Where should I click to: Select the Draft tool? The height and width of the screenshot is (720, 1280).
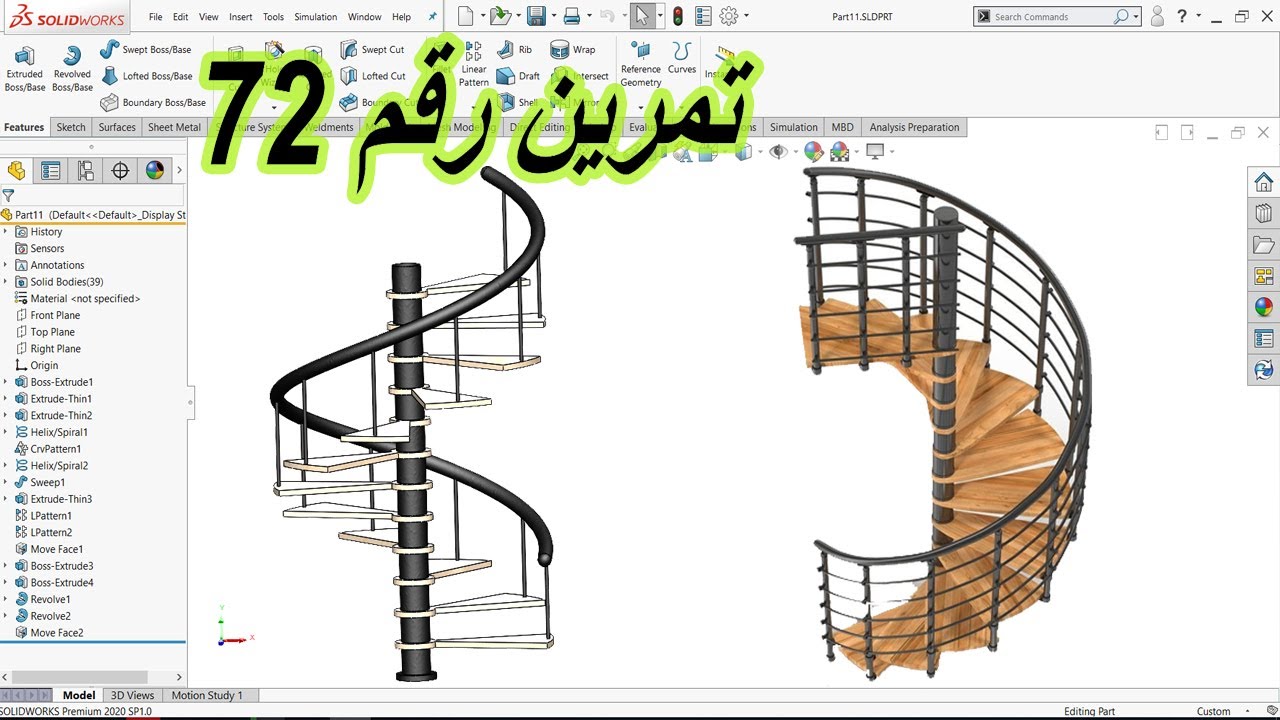(x=518, y=76)
